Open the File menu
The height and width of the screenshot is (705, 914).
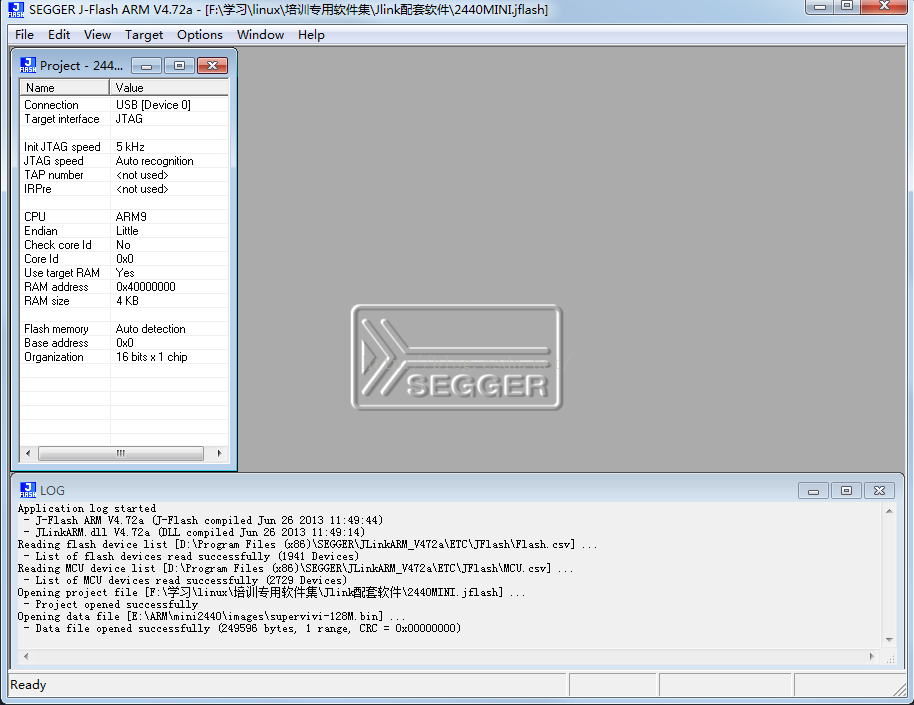pos(24,34)
